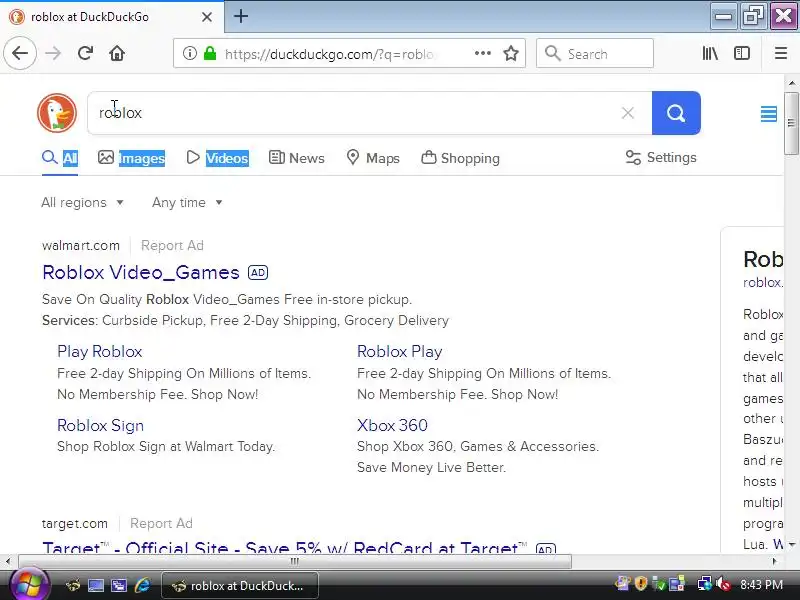Open the Play Roblox sublink

[99, 352]
